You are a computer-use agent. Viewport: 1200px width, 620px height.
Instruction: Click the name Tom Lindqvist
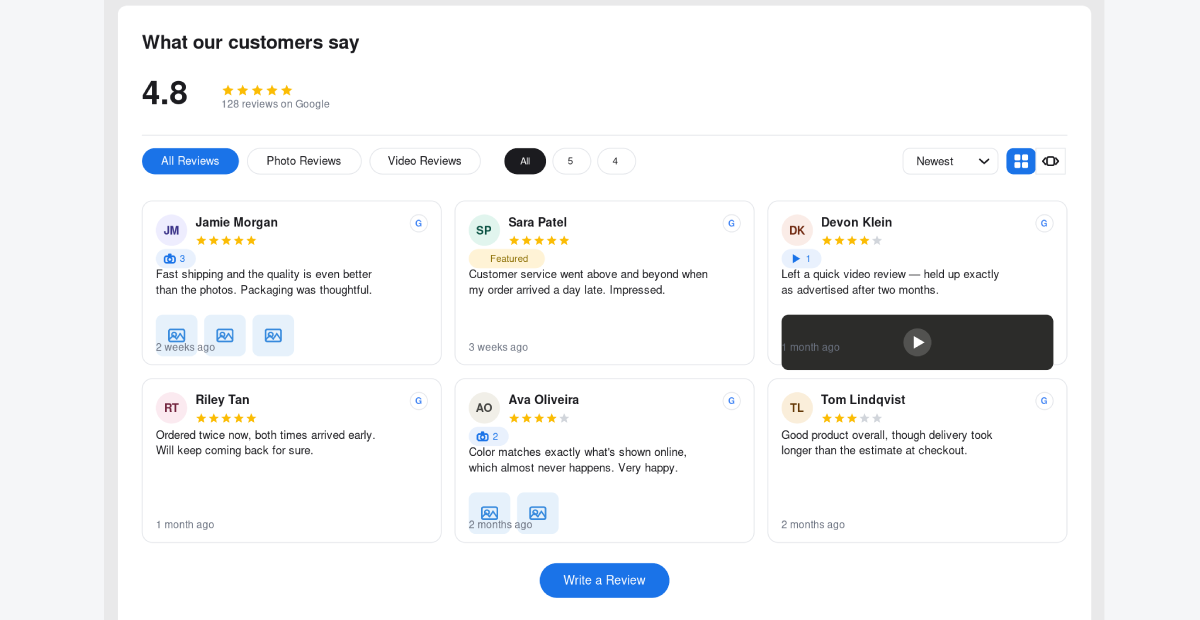tap(863, 400)
